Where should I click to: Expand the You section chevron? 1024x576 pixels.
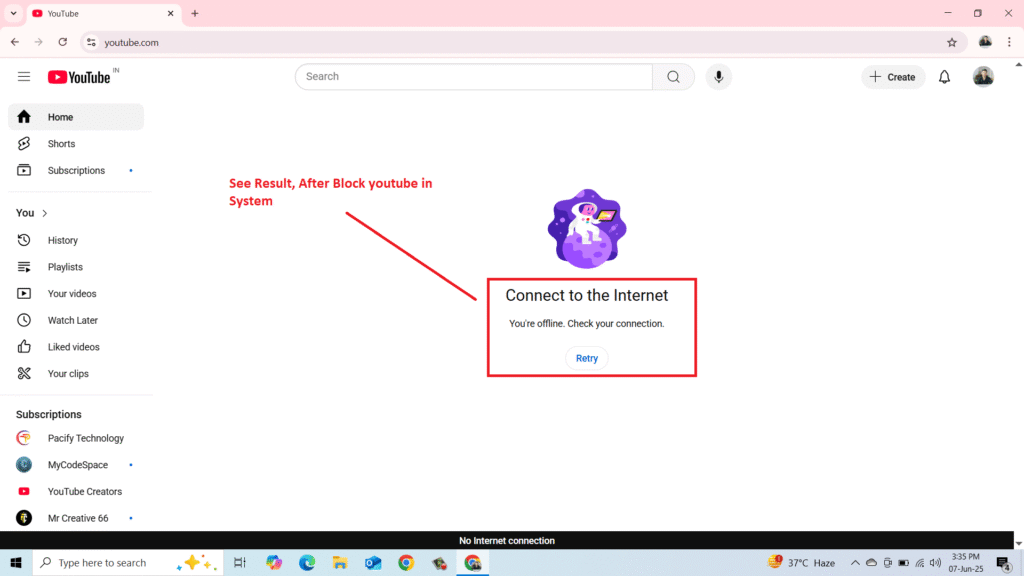click(44, 214)
